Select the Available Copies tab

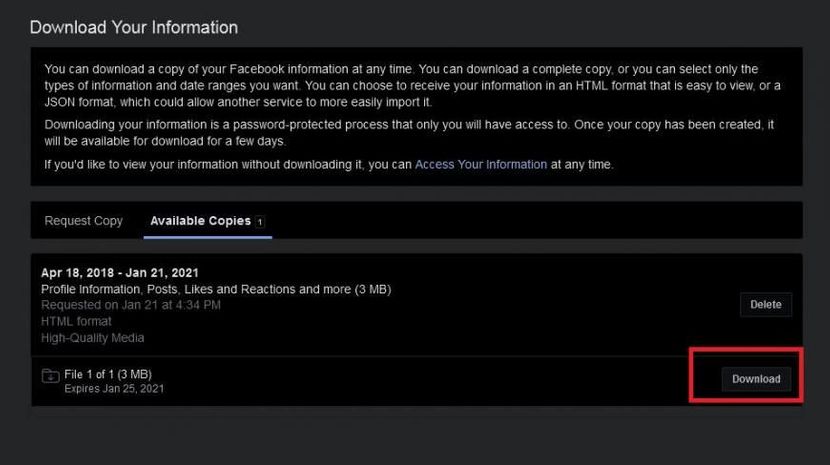200,221
